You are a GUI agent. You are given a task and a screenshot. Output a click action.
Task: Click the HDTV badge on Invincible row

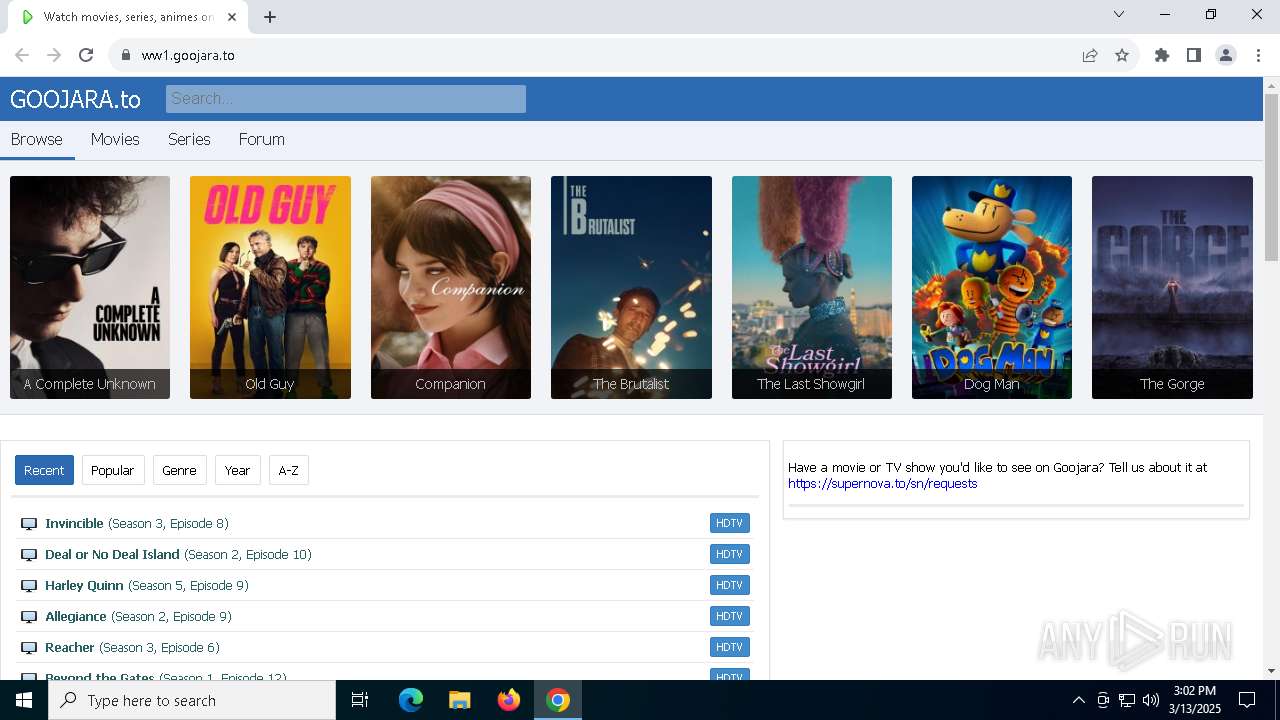[730, 523]
